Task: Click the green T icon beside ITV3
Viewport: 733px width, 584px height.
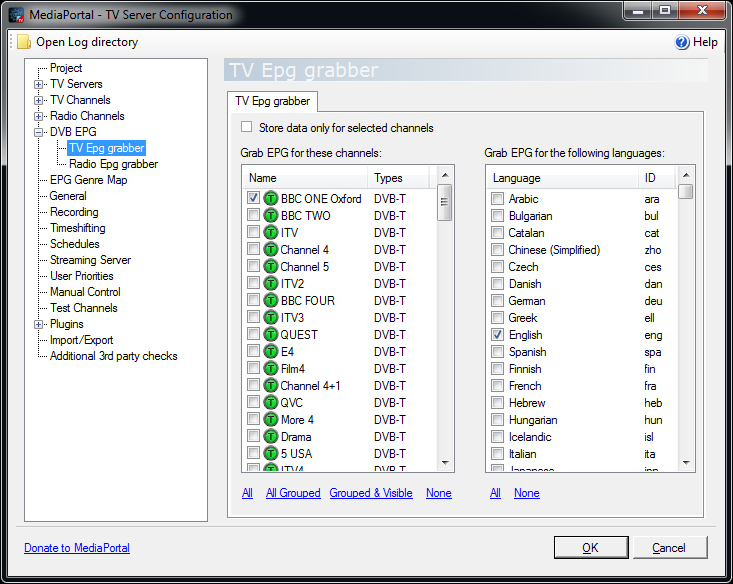Action: click(271, 317)
